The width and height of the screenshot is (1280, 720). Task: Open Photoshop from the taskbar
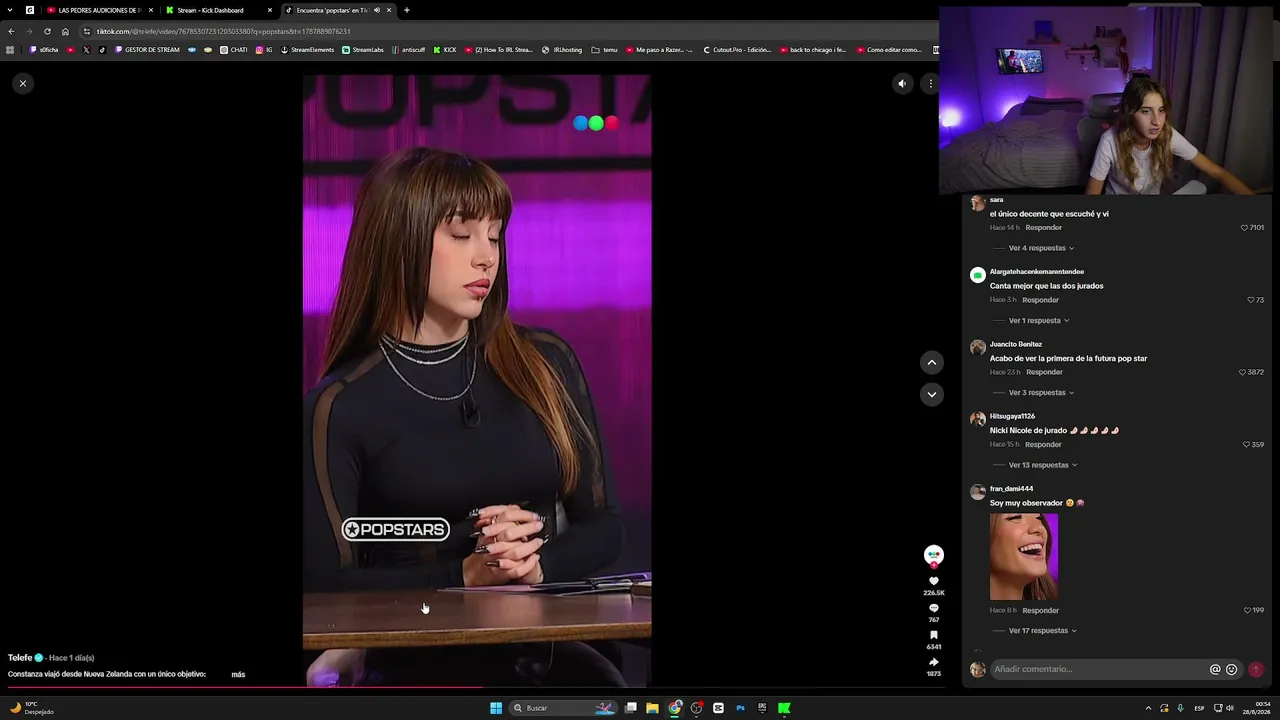(740, 708)
